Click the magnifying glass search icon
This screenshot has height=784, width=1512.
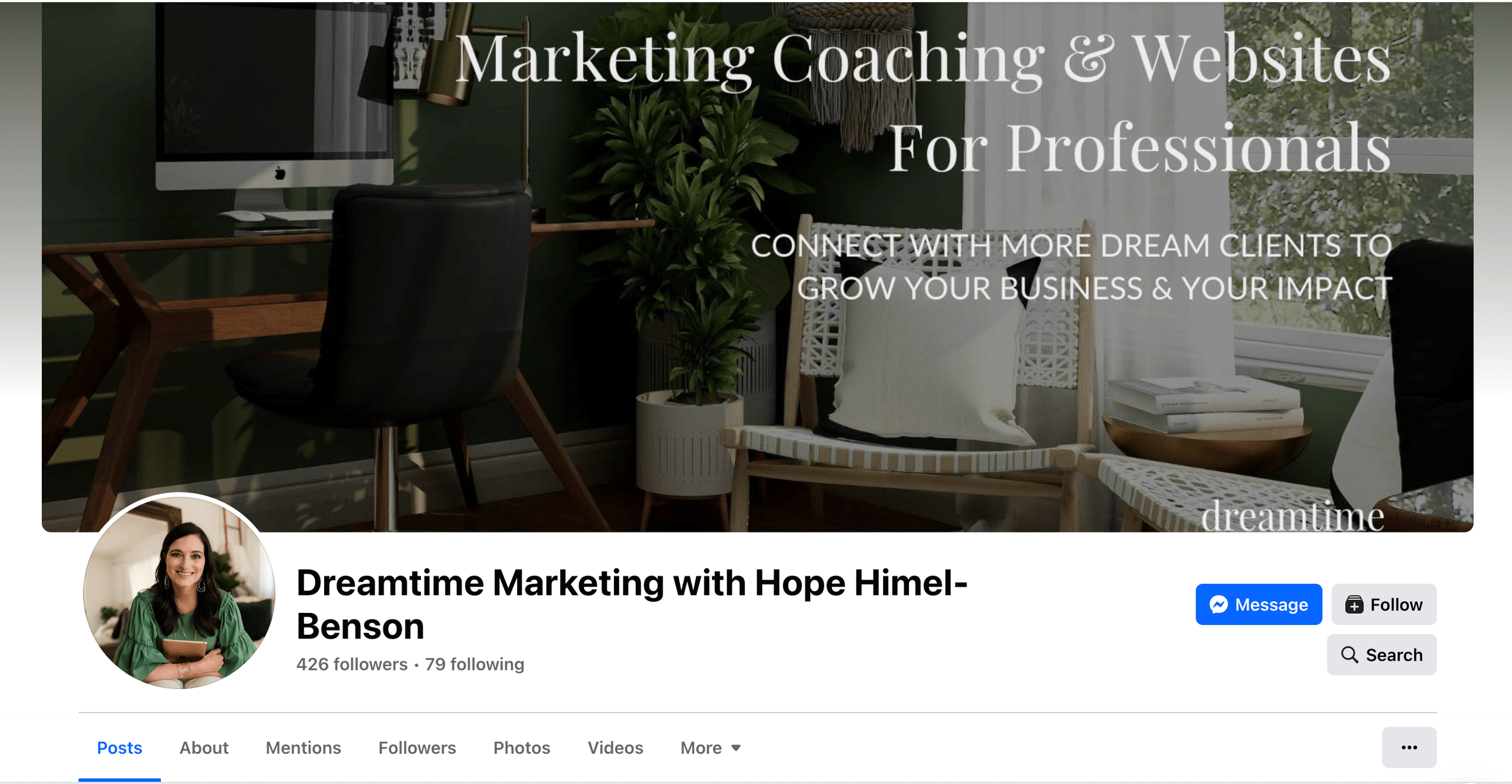point(1349,654)
